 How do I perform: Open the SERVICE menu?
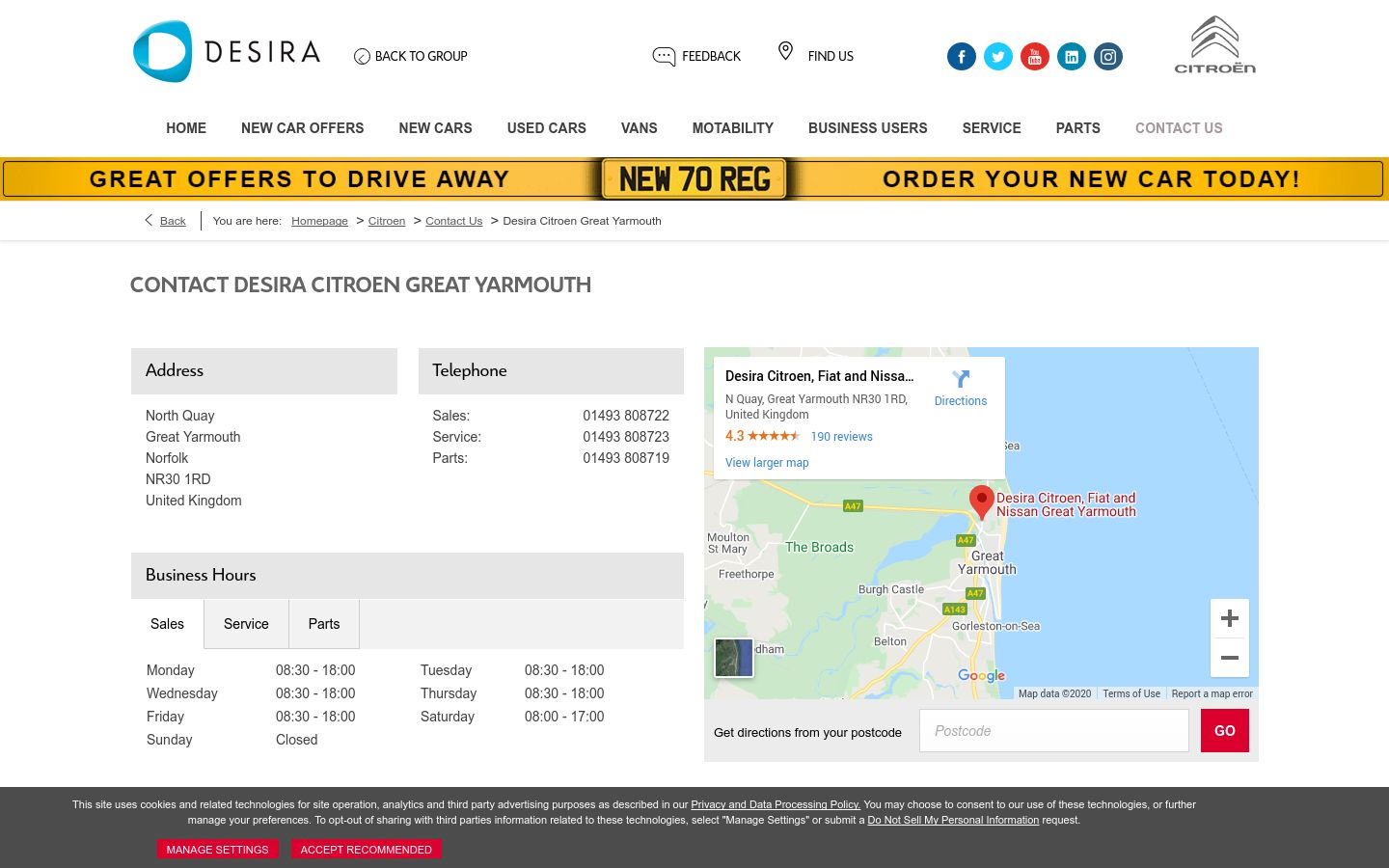tap(992, 128)
